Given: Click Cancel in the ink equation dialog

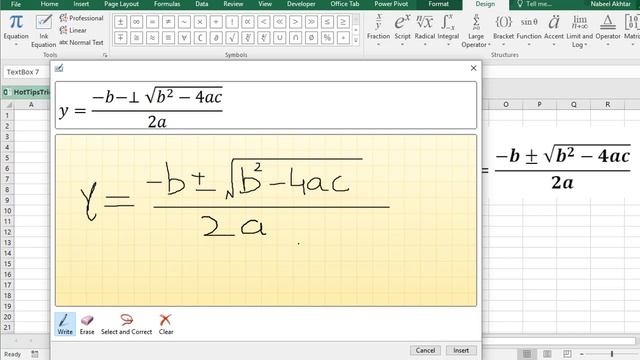Looking at the screenshot, I should [x=425, y=350].
